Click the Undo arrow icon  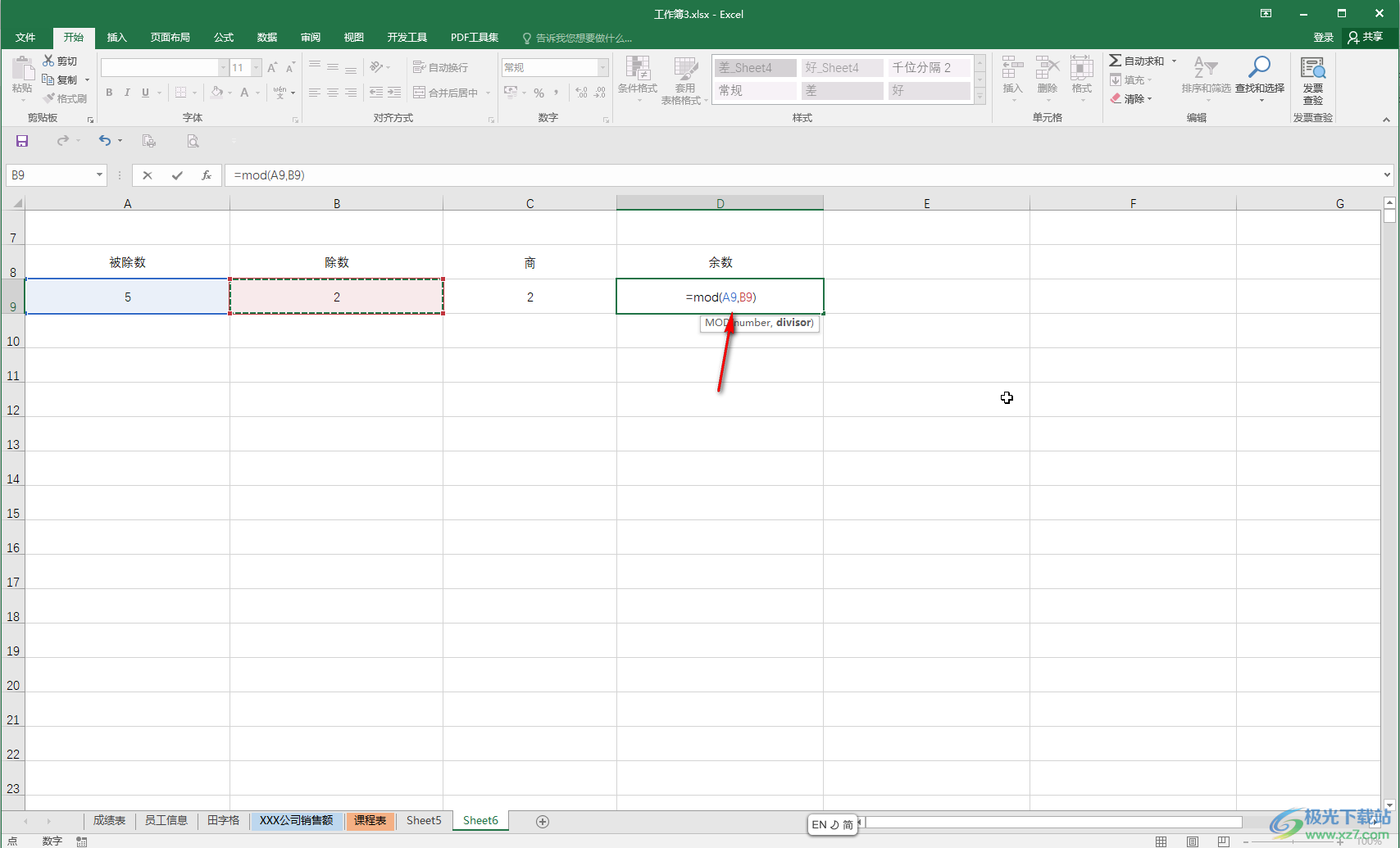click(x=104, y=141)
